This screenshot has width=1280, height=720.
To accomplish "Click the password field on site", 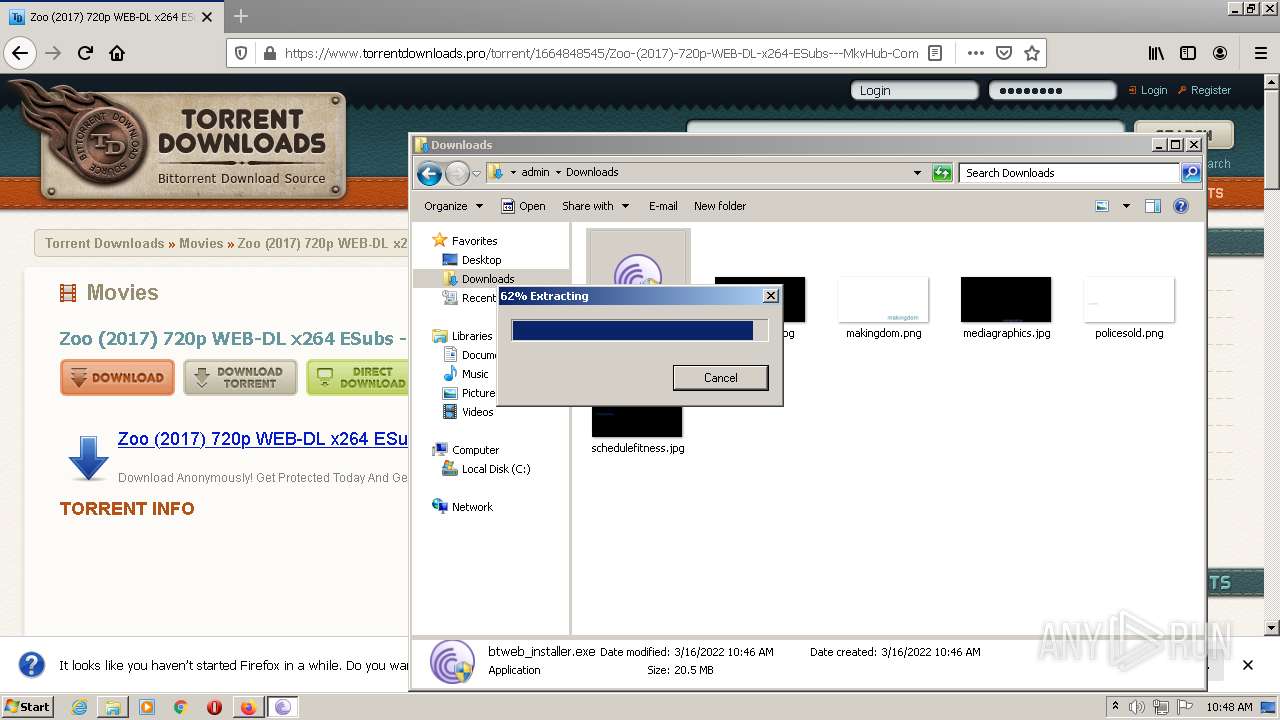I will click(1052, 90).
